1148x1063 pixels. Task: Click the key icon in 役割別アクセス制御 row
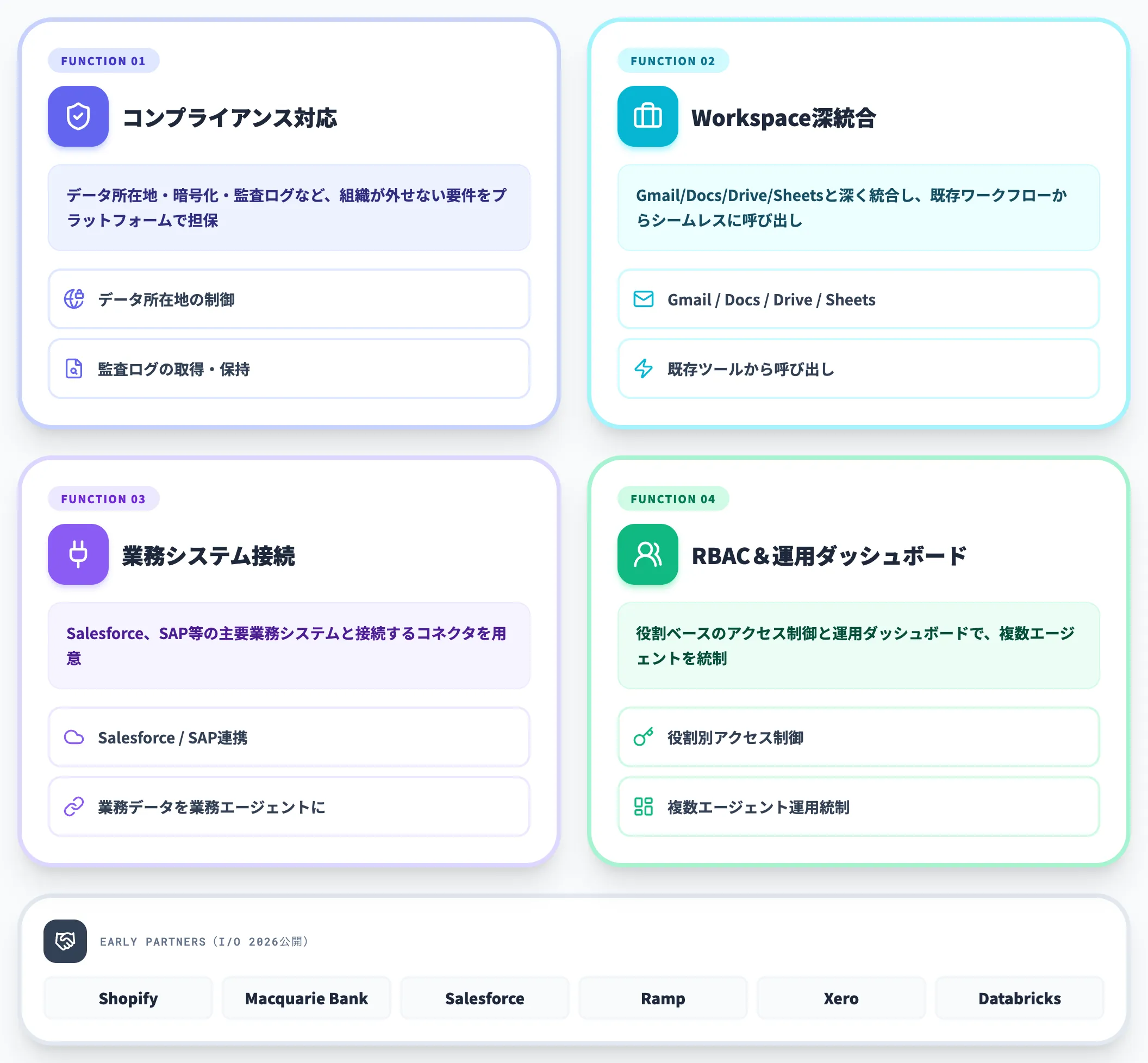(644, 737)
